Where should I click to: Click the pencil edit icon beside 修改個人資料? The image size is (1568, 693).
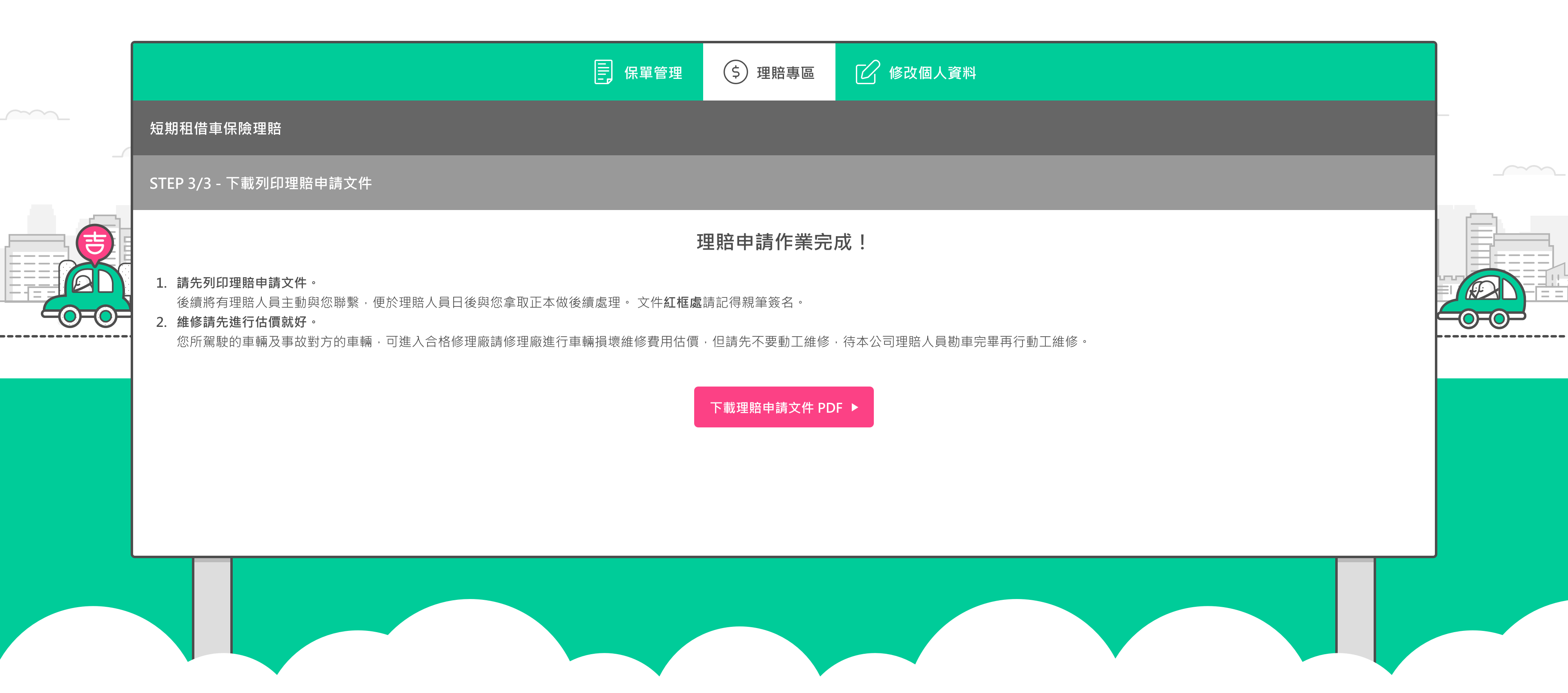tap(867, 72)
